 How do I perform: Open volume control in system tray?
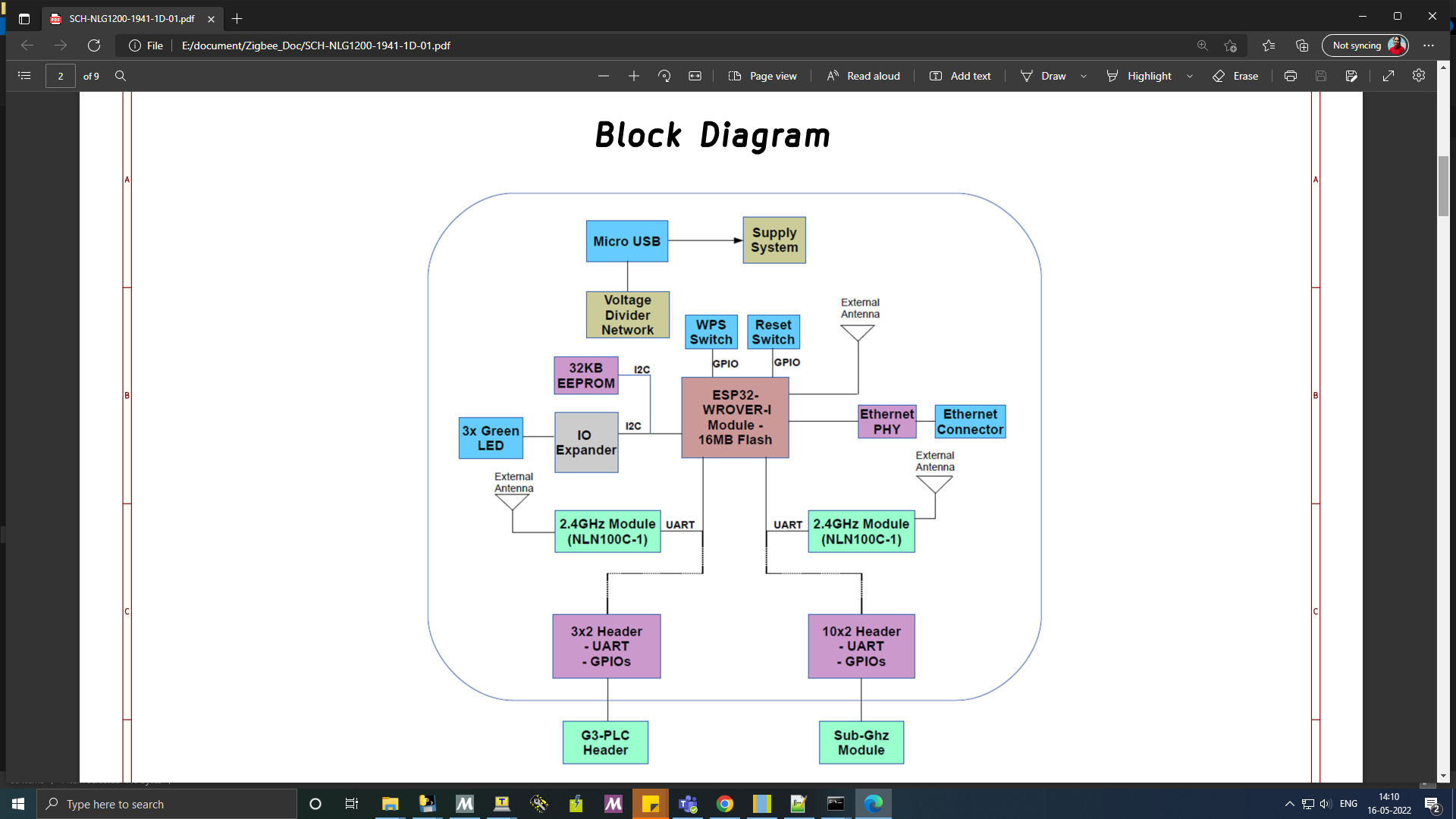click(x=1326, y=804)
